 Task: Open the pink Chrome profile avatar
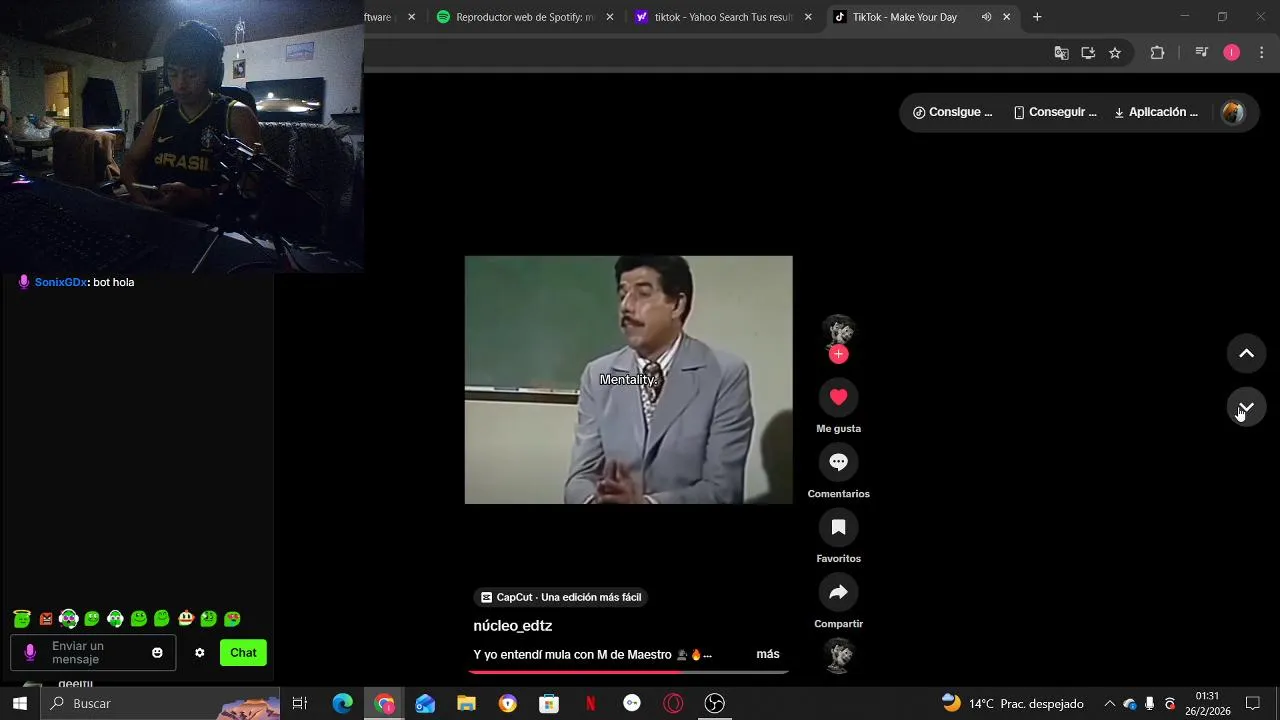tap(1232, 53)
